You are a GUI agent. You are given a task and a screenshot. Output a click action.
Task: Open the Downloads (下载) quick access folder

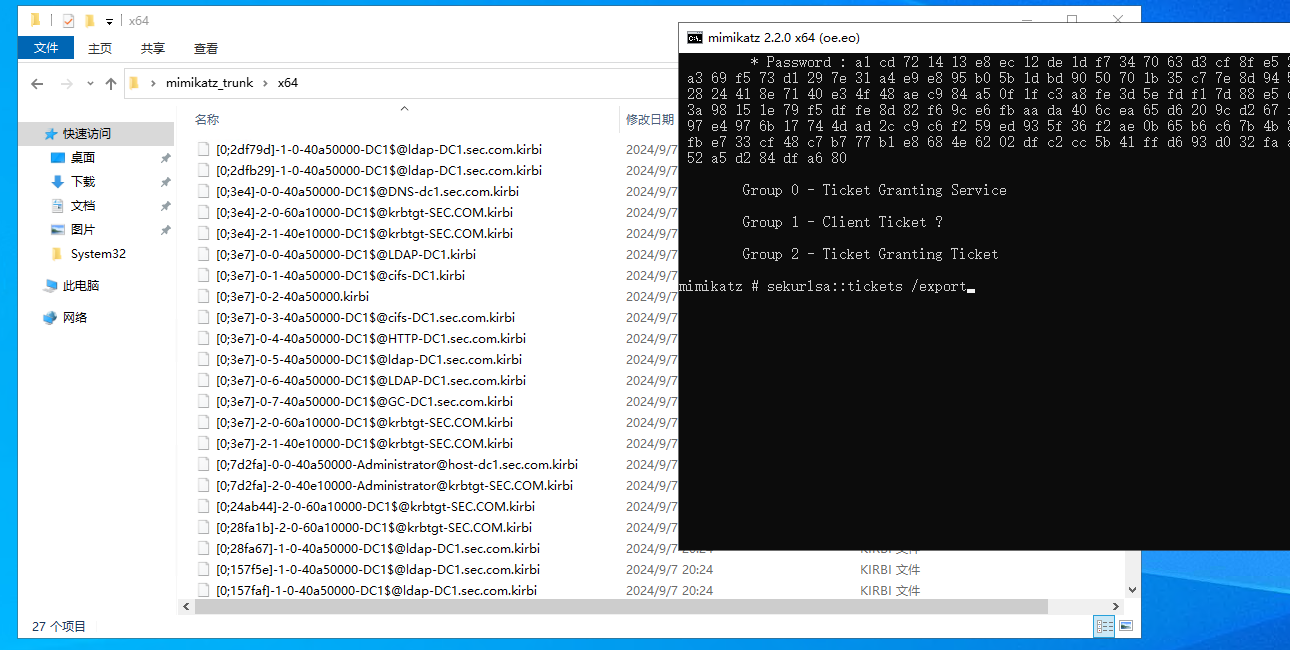[x=83, y=181]
